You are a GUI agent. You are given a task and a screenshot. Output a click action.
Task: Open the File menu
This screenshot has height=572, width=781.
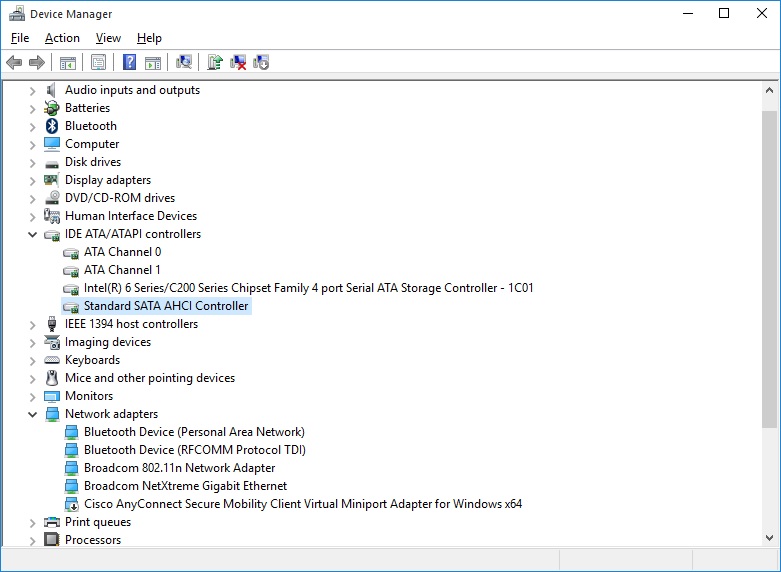pos(20,38)
